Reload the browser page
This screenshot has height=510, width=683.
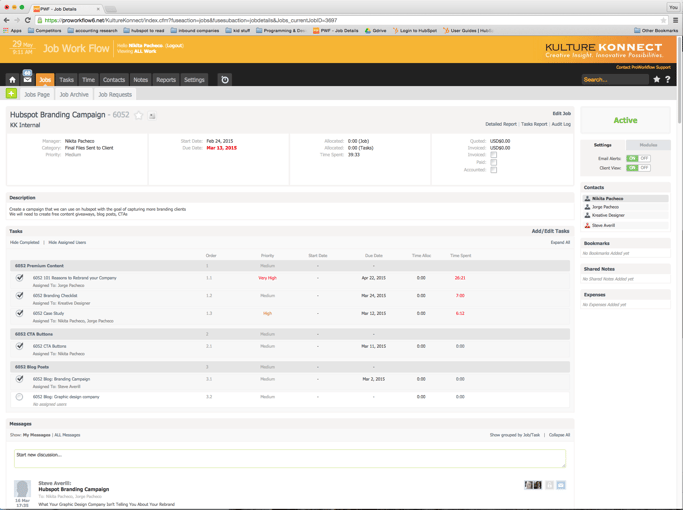tap(27, 20)
